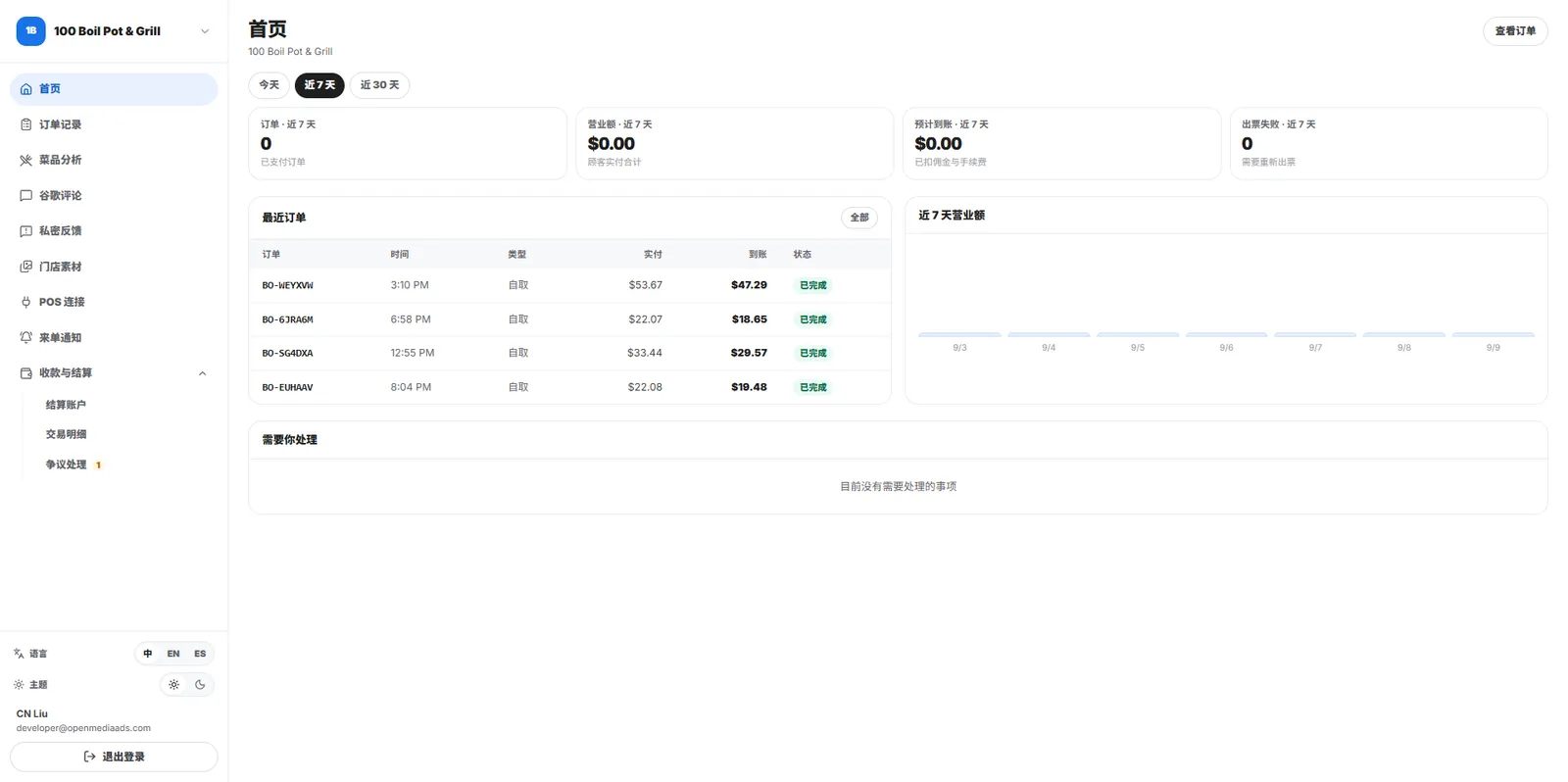Click the developer@openmediaads.com account email
The height and width of the screenshot is (782, 1568).
[83, 728]
